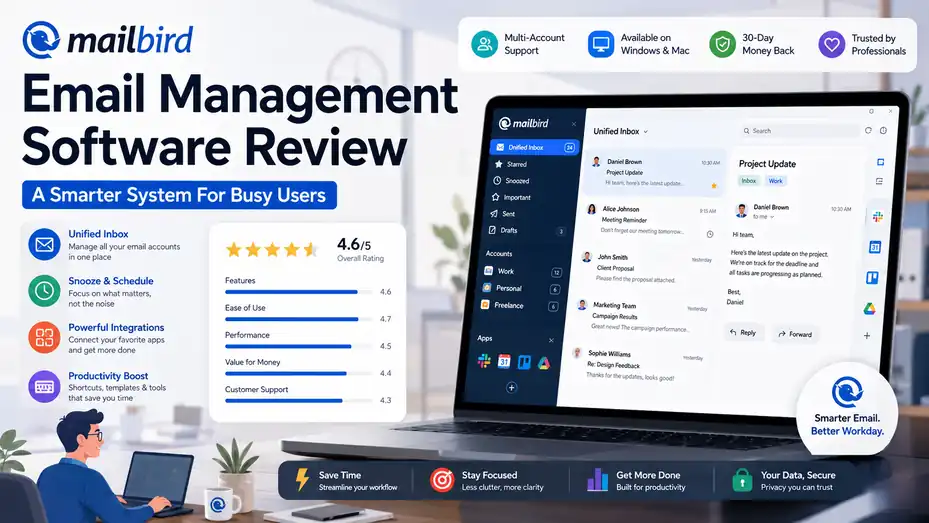The image size is (929, 523).
Task: Open Sophie Williams' Design Feedback email
Action: (637, 365)
